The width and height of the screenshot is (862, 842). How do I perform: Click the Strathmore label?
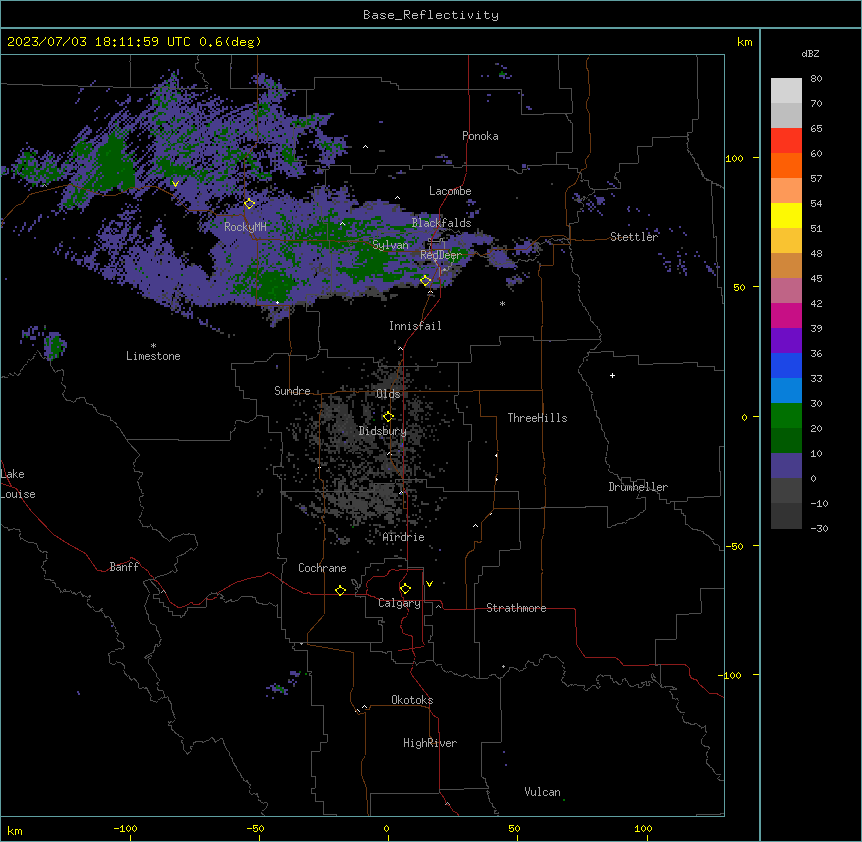tap(516, 608)
